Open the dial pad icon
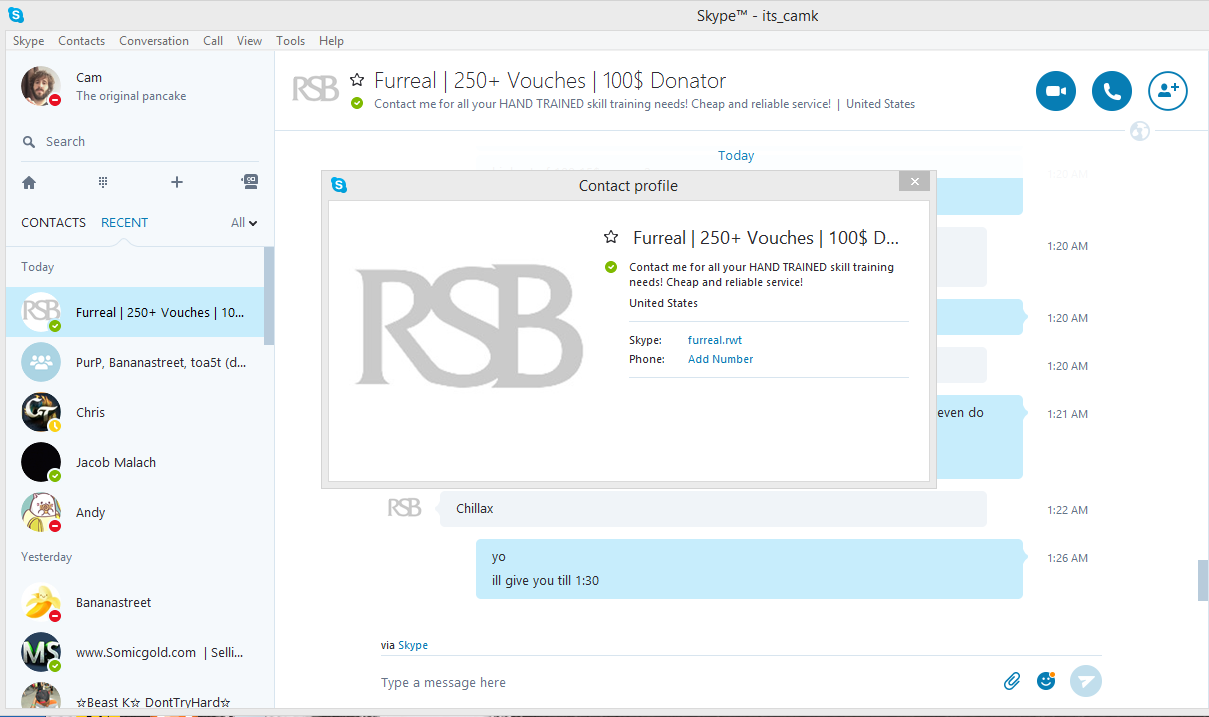This screenshot has width=1209, height=717. point(103,182)
